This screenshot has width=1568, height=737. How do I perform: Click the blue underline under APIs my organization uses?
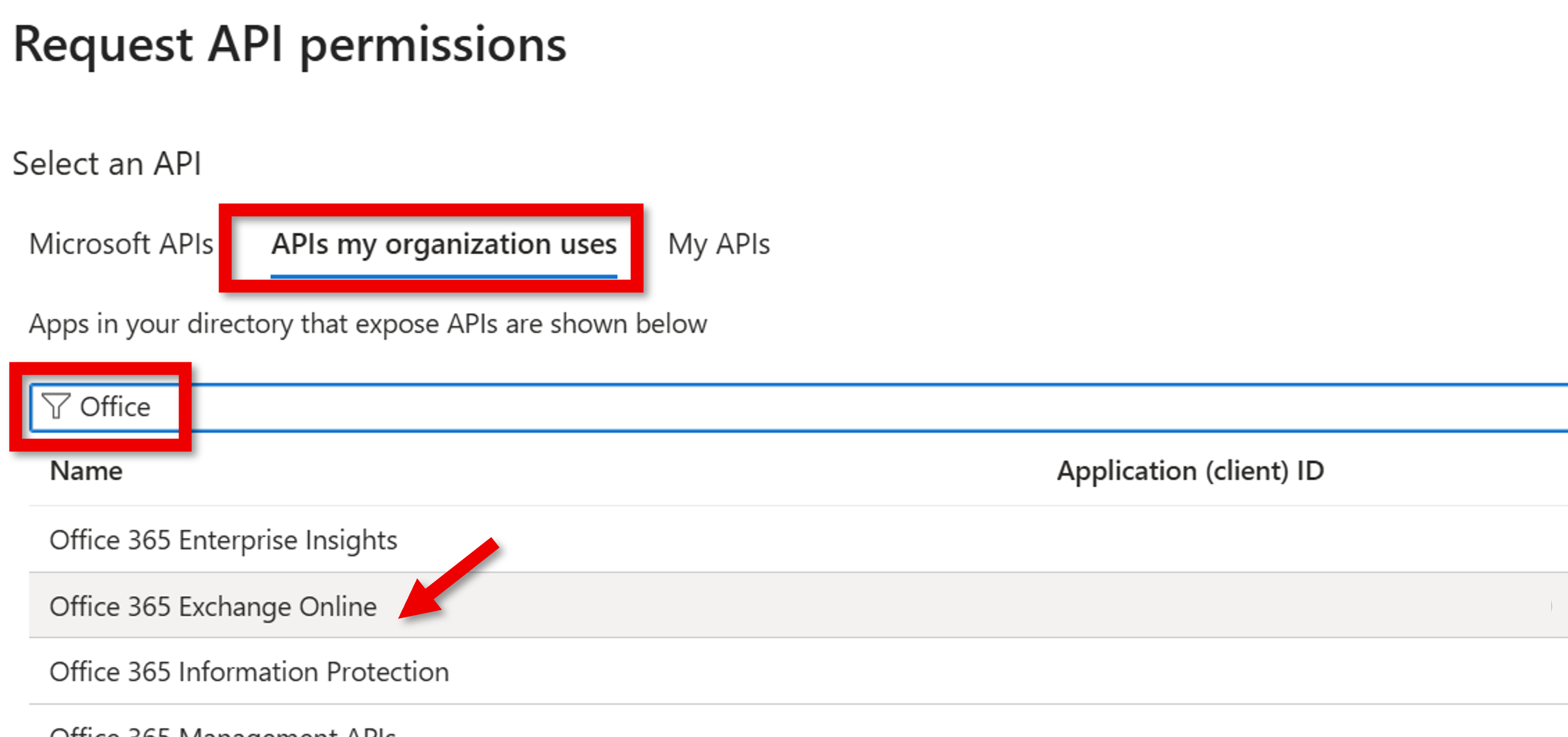(443, 278)
